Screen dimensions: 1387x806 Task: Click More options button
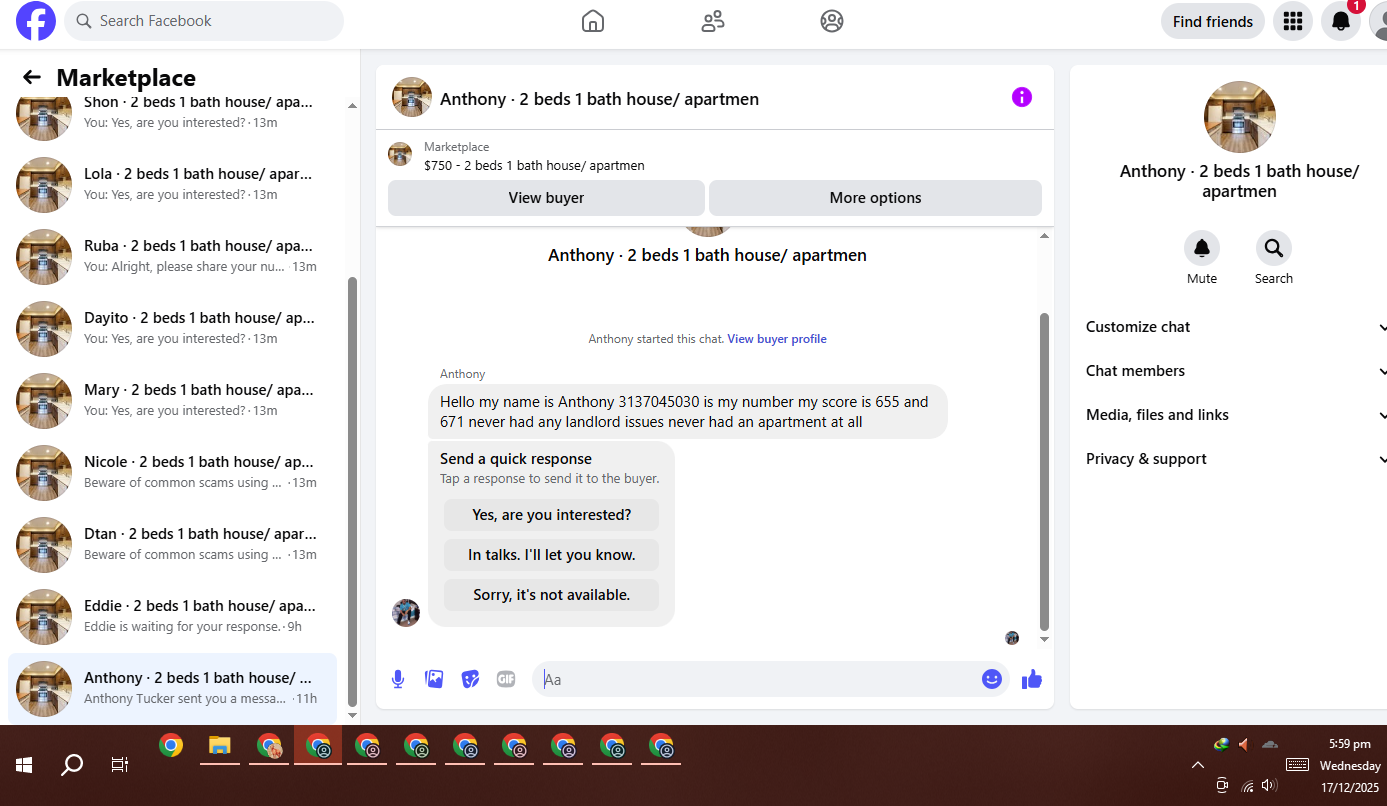click(x=875, y=198)
